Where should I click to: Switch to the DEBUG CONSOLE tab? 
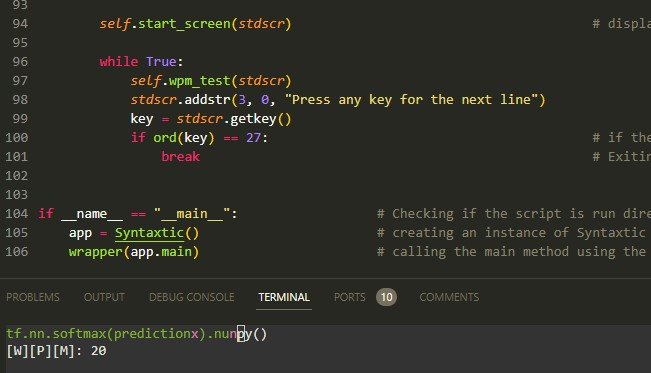coord(192,297)
